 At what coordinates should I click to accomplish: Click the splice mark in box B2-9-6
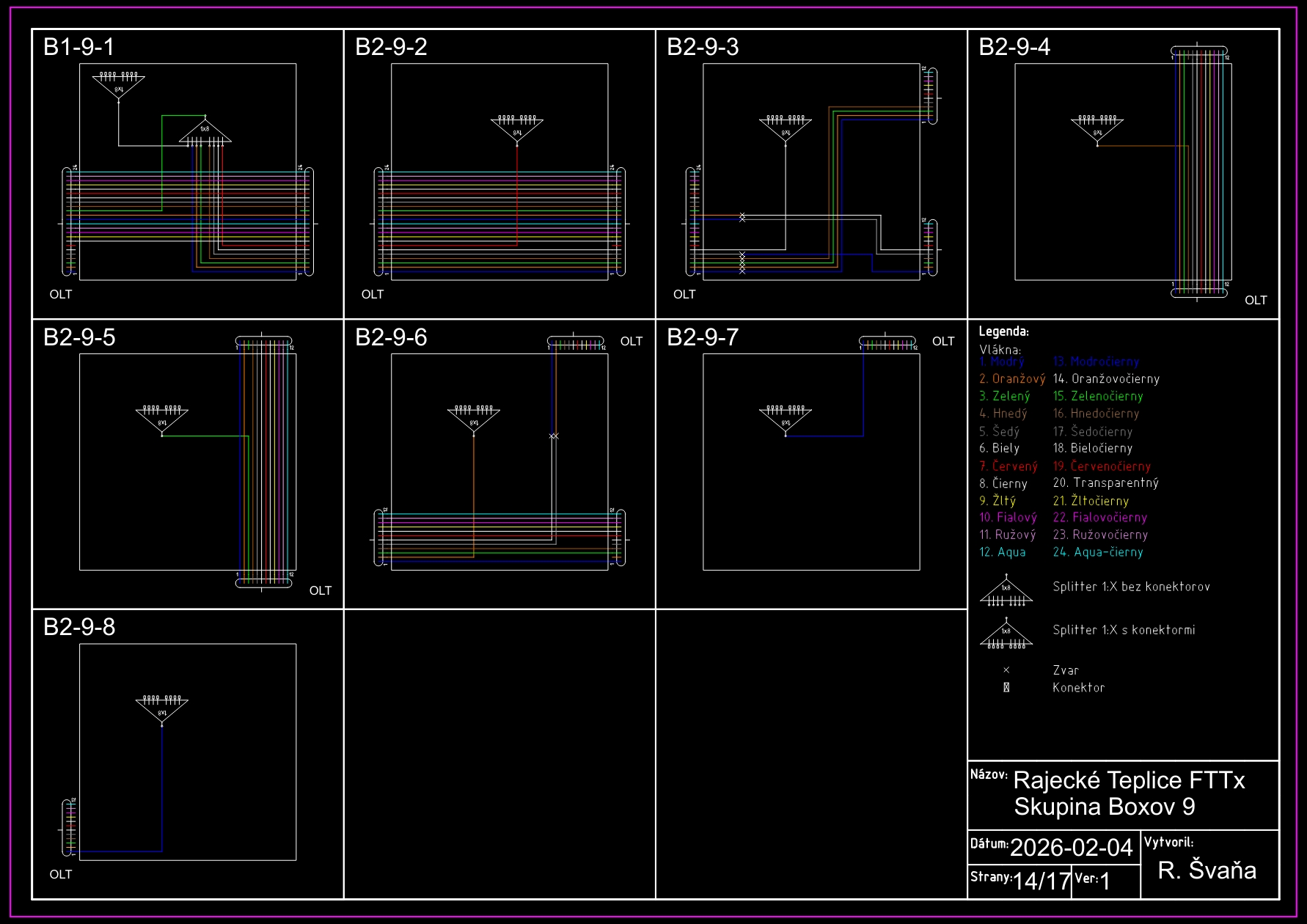coord(554,436)
